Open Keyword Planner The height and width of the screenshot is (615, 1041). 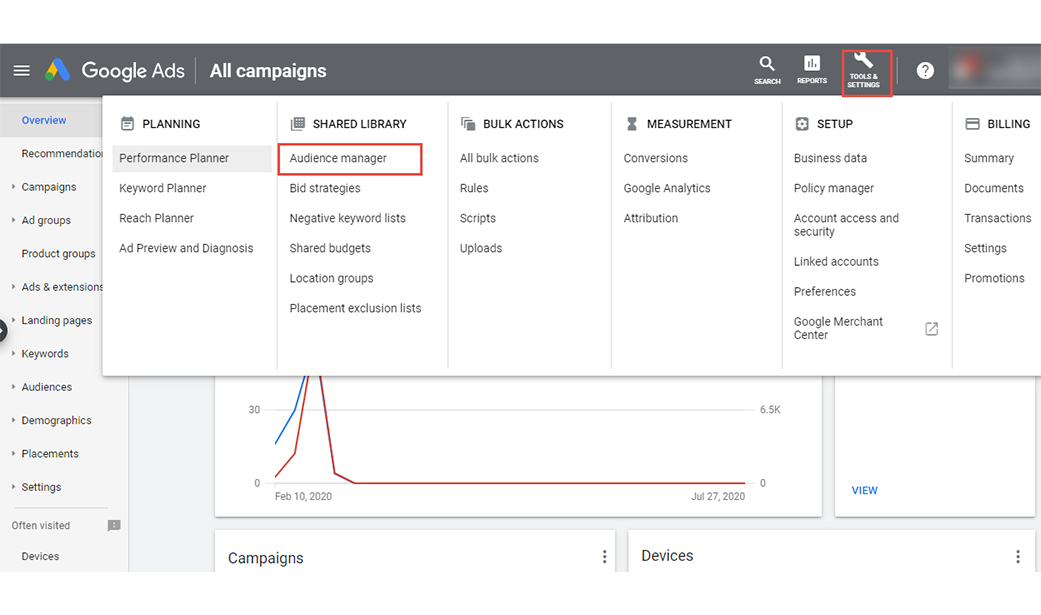tap(163, 188)
